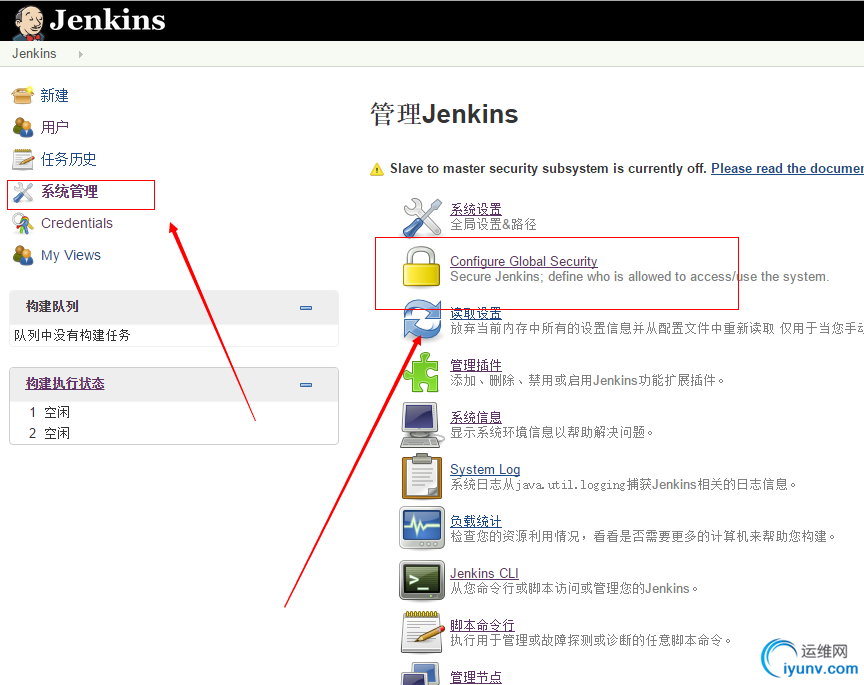This screenshot has height=685, width=864.
Task: Open 系统管理 in the side menu
Action: click(x=69, y=191)
